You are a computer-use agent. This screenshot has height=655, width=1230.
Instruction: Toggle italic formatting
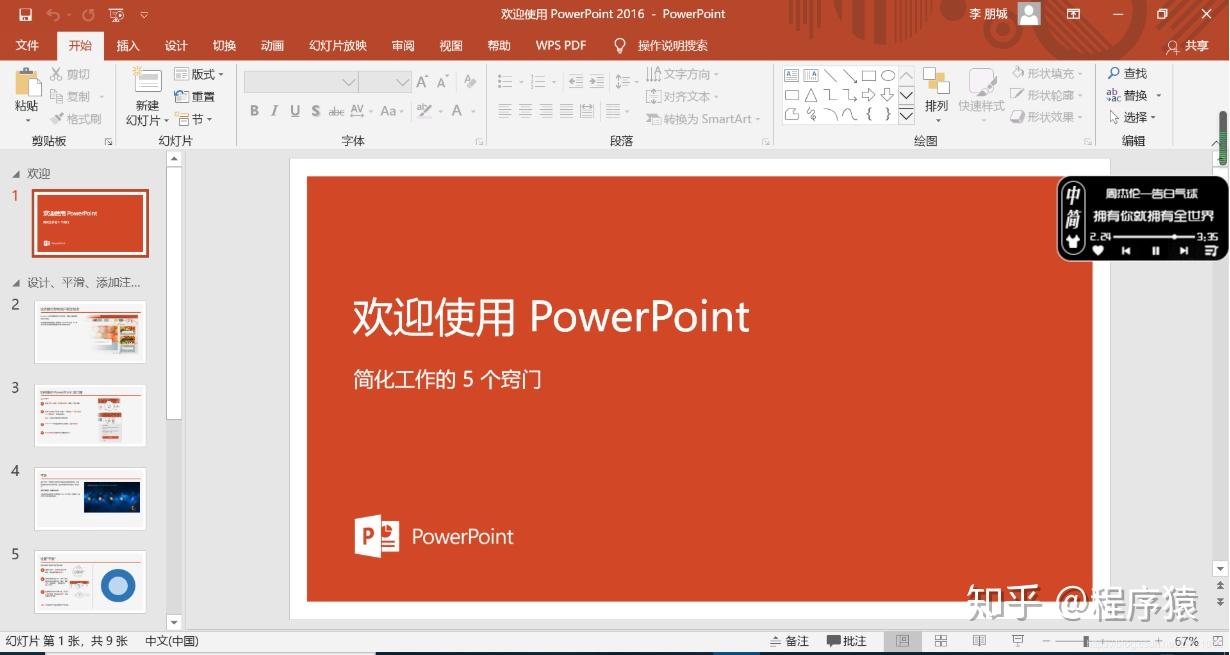click(x=274, y=111)
